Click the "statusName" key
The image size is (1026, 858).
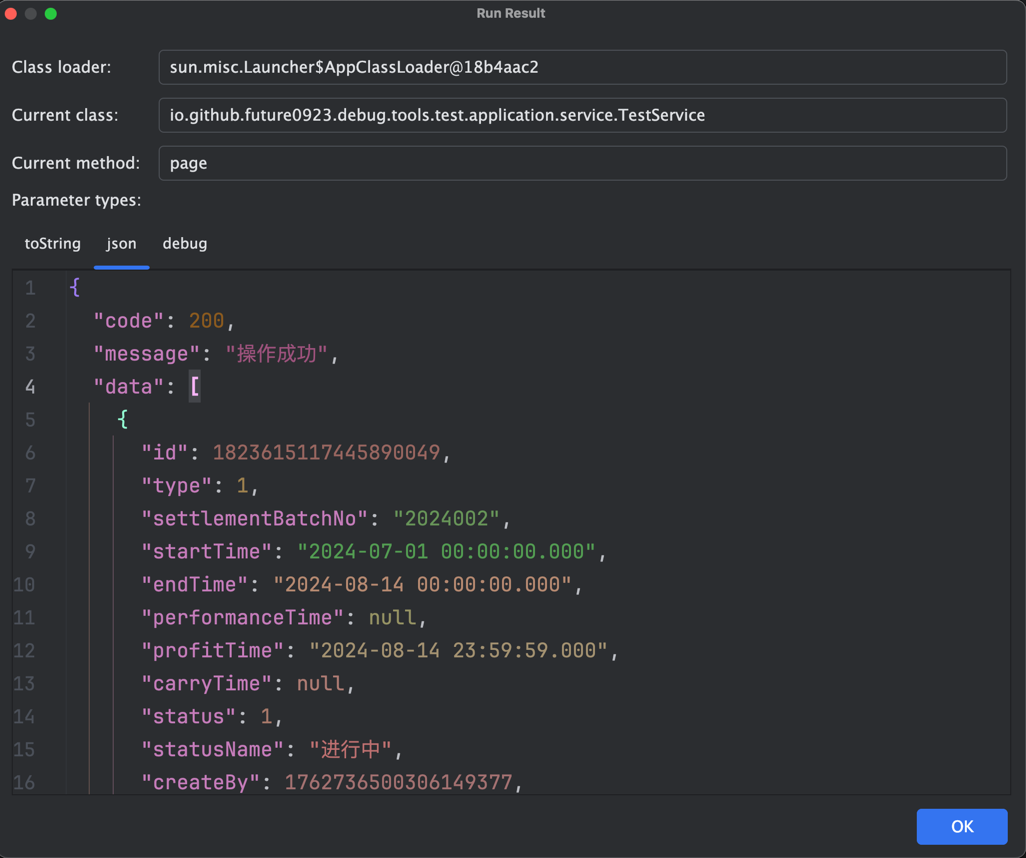[x=213, y=749]
